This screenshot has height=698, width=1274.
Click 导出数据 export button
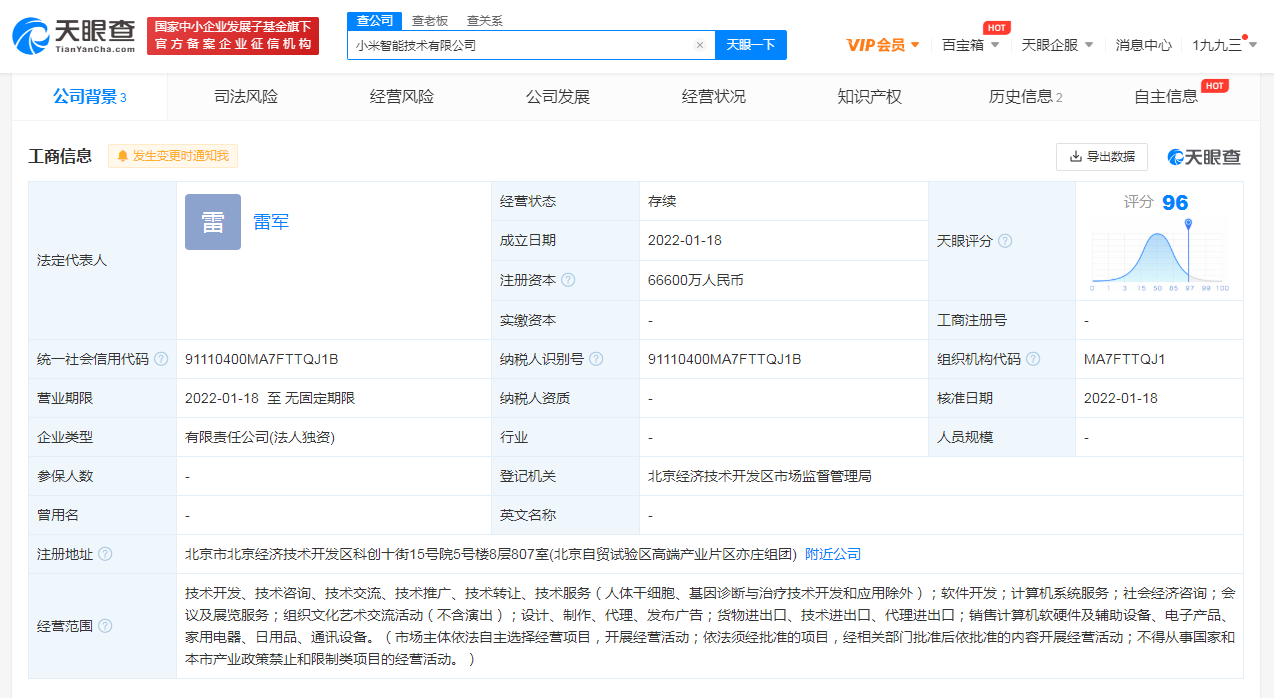(1101, 157)
